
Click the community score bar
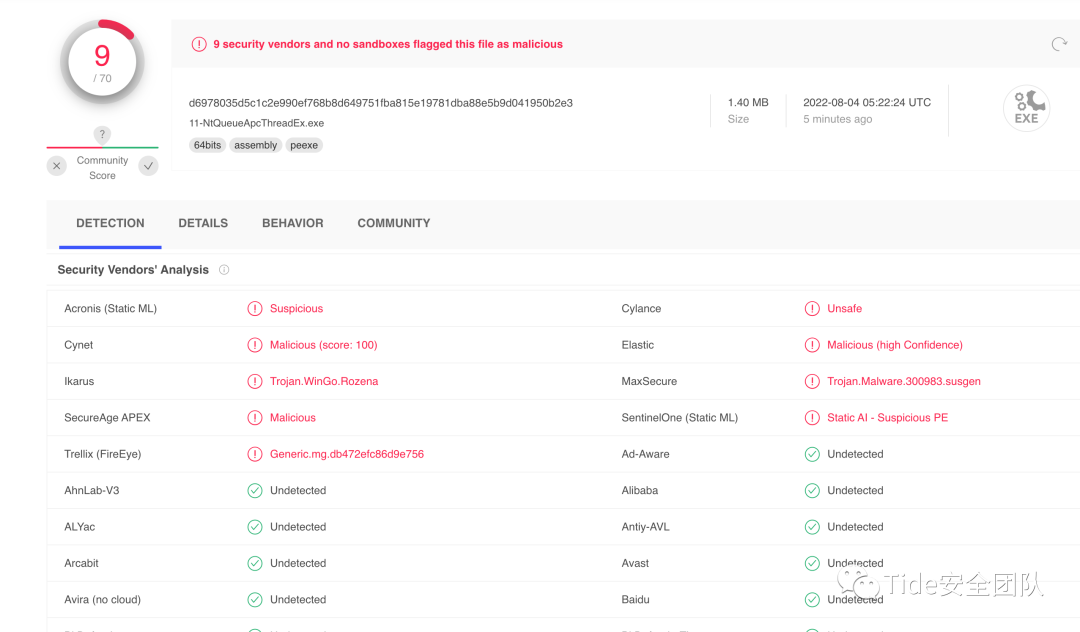click(102, 147)
